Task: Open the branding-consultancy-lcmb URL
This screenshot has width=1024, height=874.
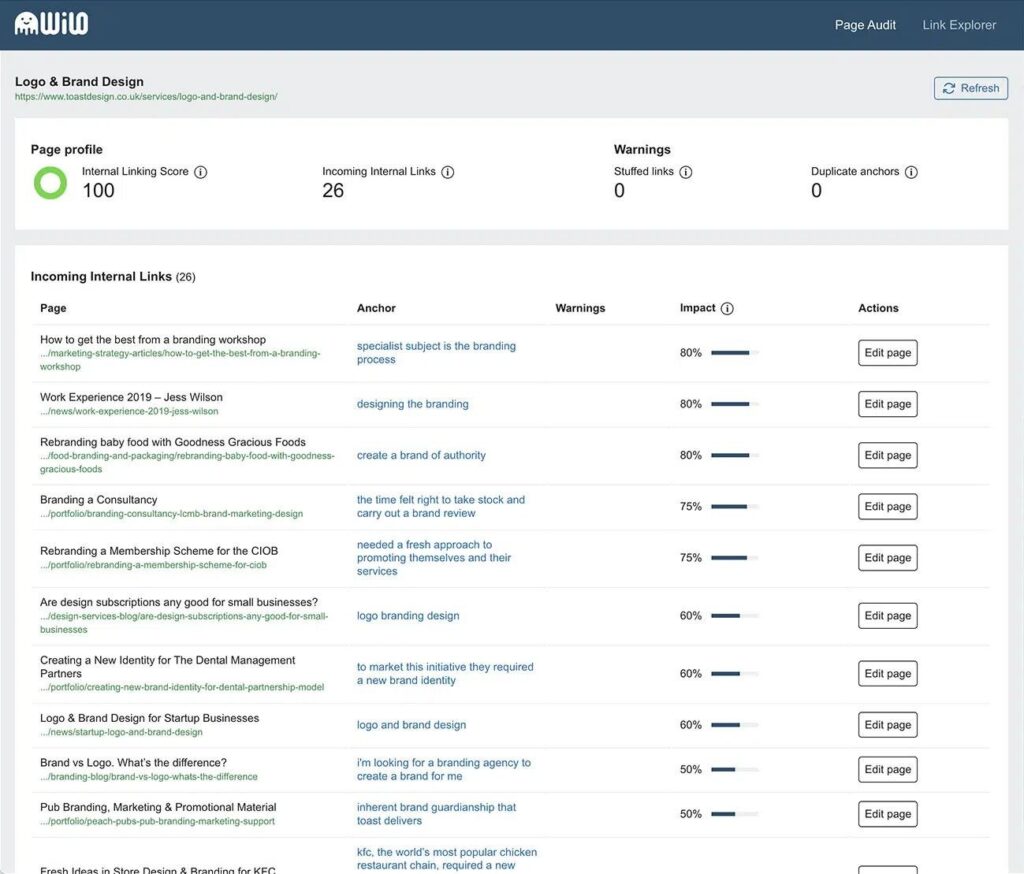Action: coord(171,514)
